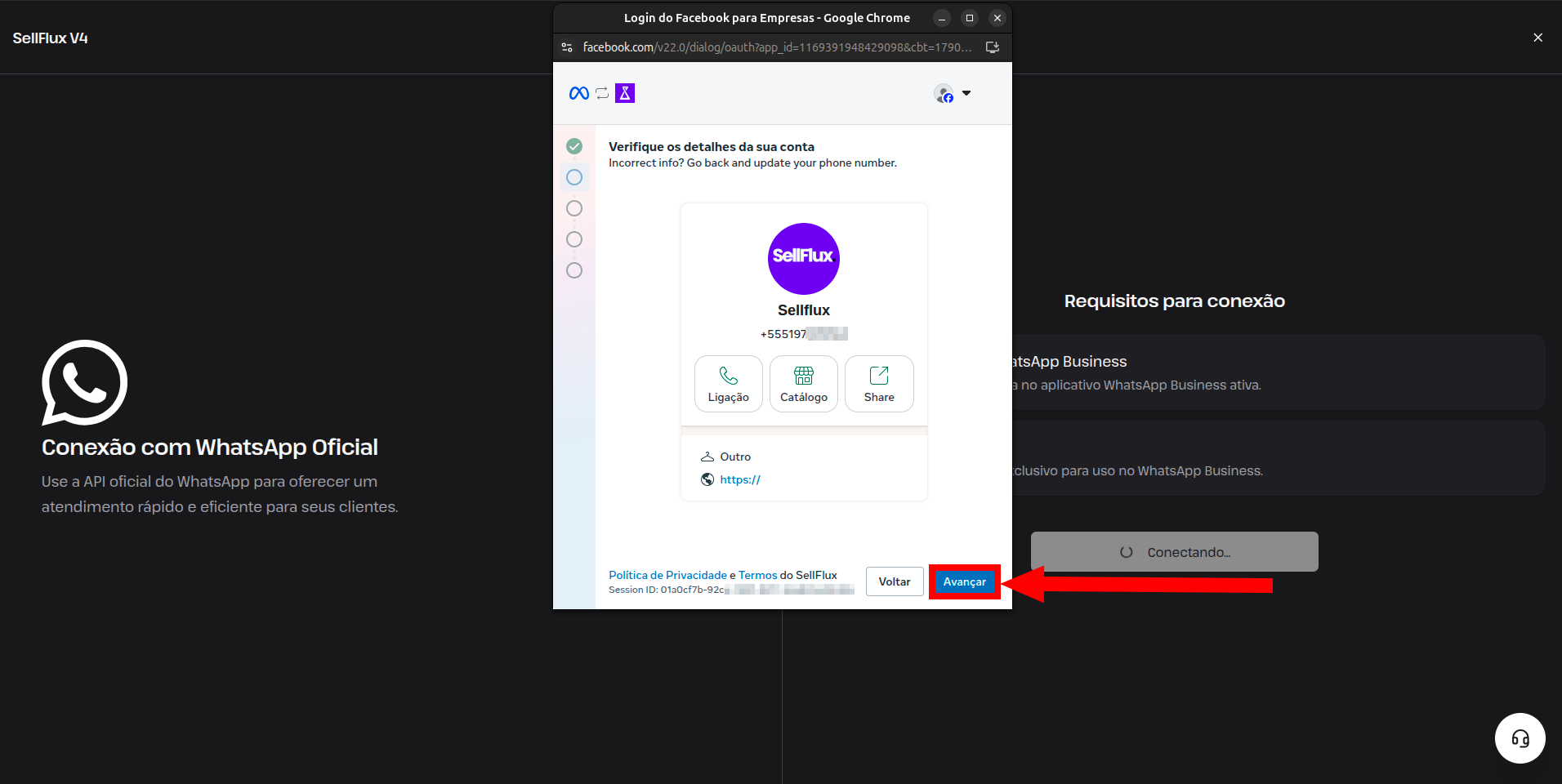Viewport: 1562px width, 784px height.
Task: Click the Meta logo in the login popup
Action: click(x=578, y=93)
